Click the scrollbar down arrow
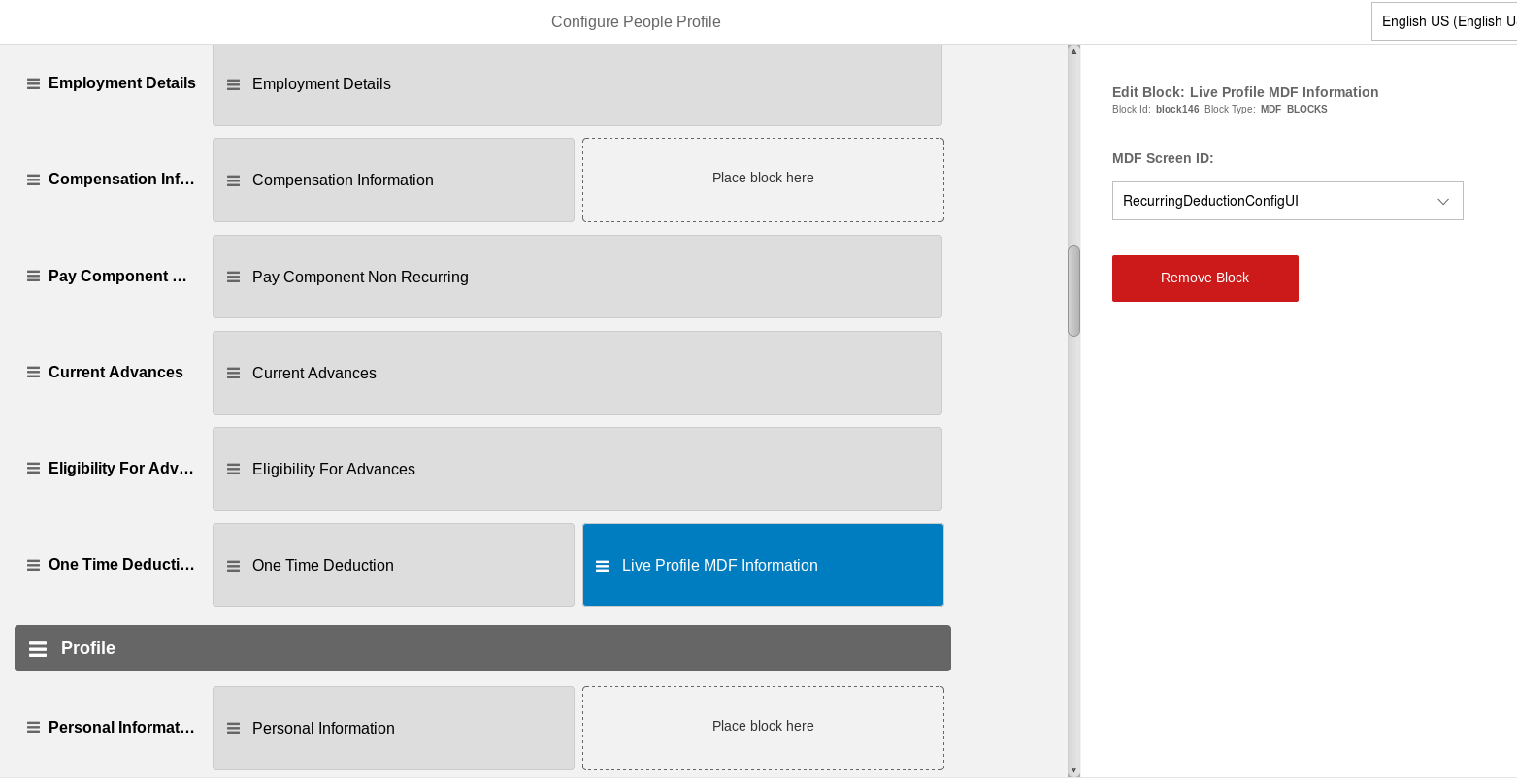1517x784 pixels. 1073,770
